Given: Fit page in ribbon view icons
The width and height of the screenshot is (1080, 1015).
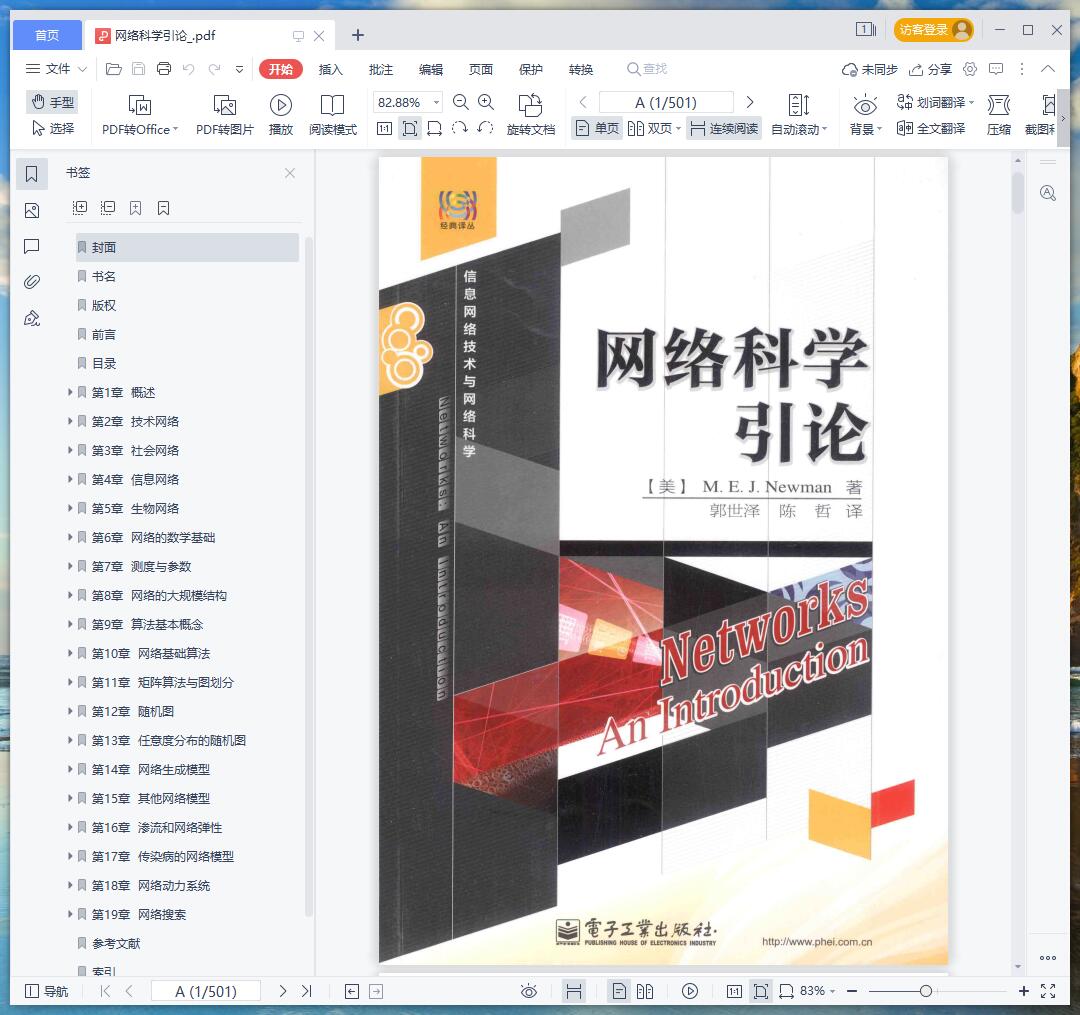Looking at the screenshot, I should [410, 128].
